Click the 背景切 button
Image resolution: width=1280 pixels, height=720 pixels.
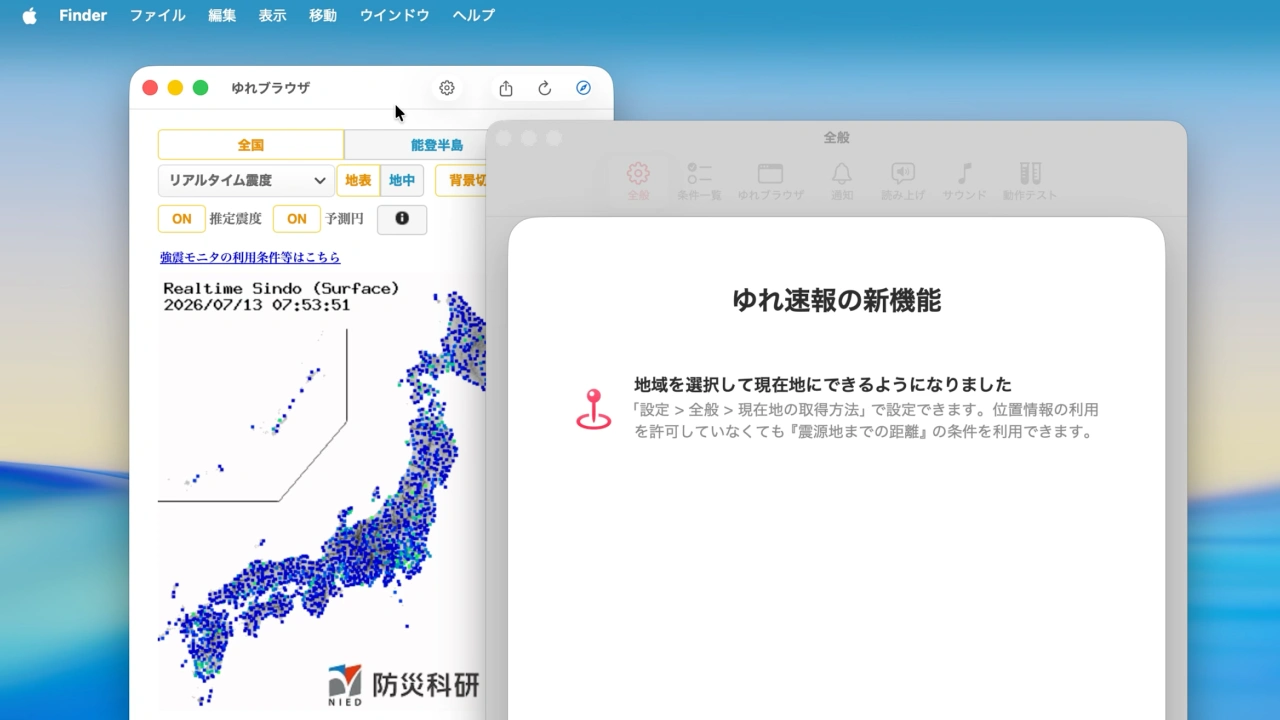coord(461,181)
